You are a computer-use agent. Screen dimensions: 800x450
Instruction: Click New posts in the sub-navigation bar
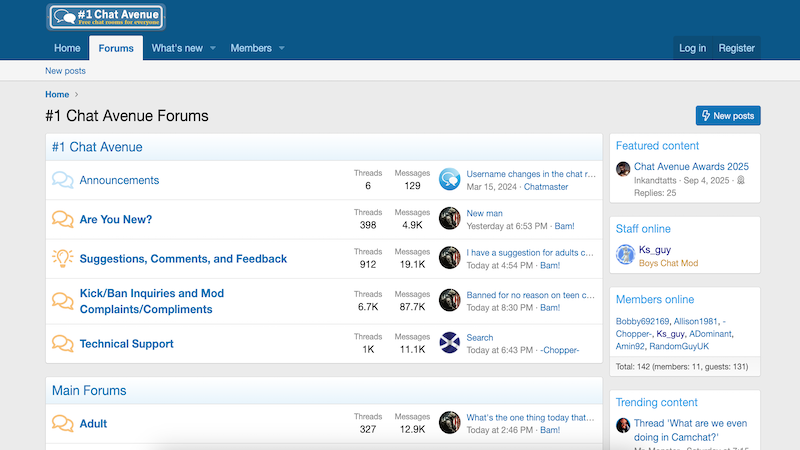pyautogui.click(x=65, y=71)
